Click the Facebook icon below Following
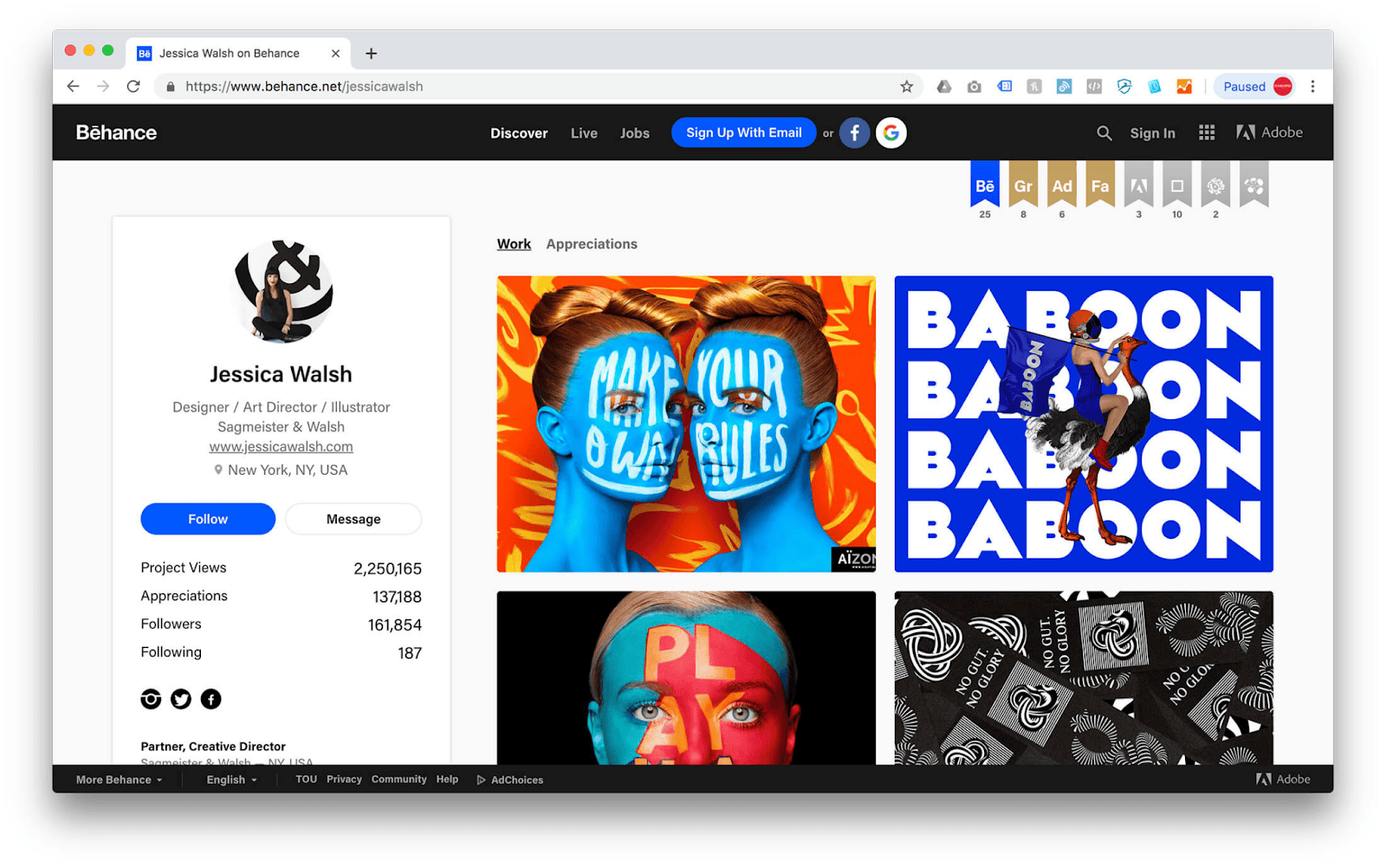 coord(210,699)
